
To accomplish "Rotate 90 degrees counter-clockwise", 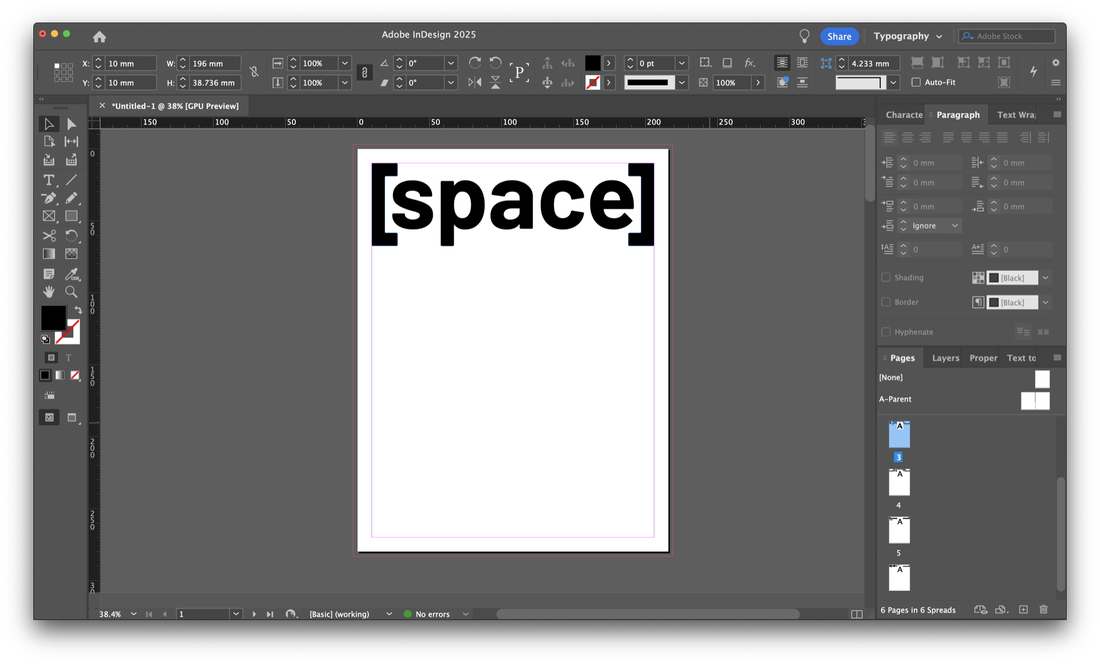I will point(495,63).
